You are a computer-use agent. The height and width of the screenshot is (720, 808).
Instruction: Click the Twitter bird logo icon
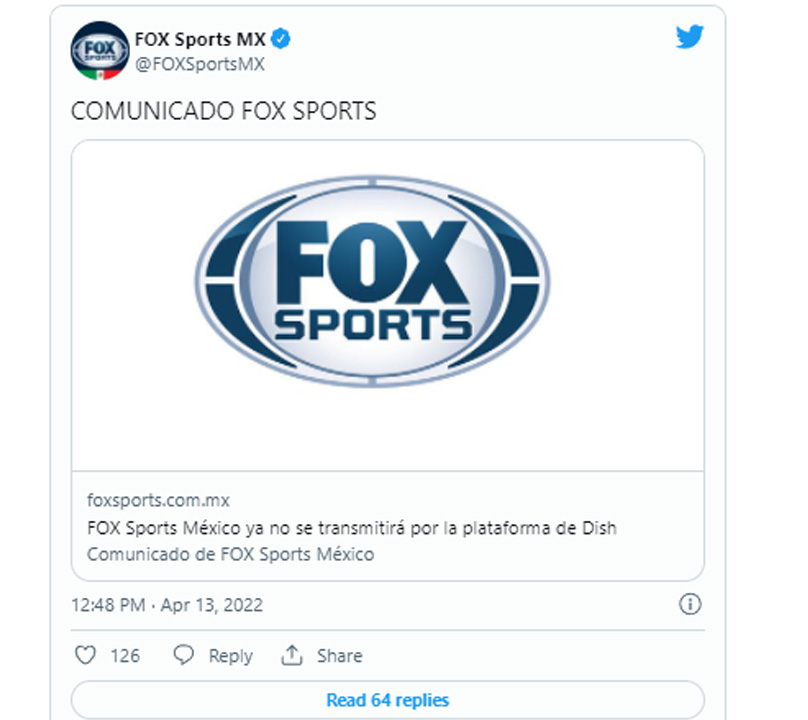(689, 37)
